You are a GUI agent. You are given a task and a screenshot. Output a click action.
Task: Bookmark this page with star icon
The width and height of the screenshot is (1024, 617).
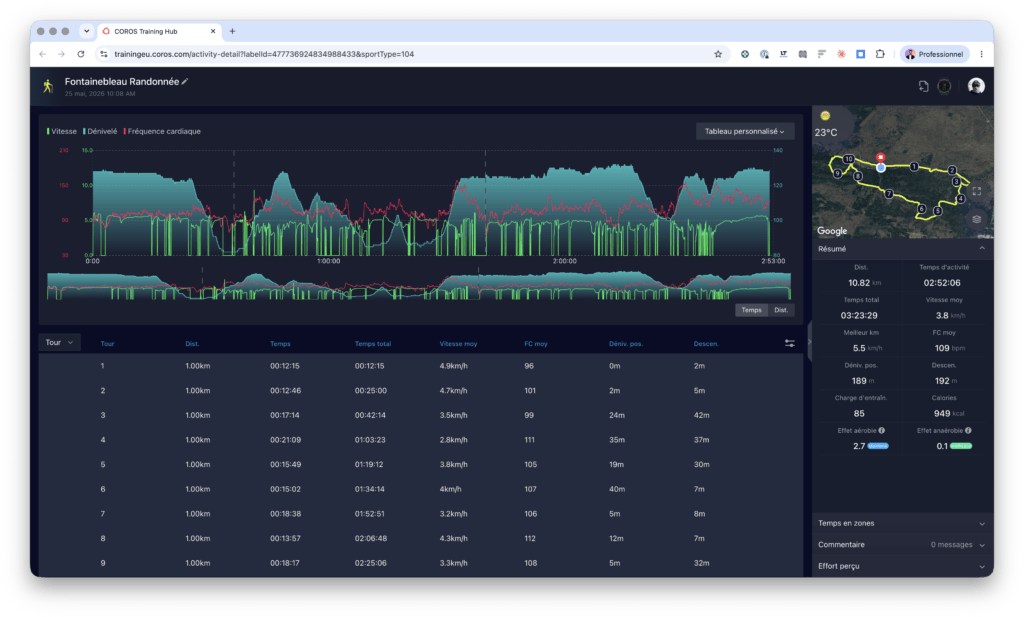click(718, 54)
